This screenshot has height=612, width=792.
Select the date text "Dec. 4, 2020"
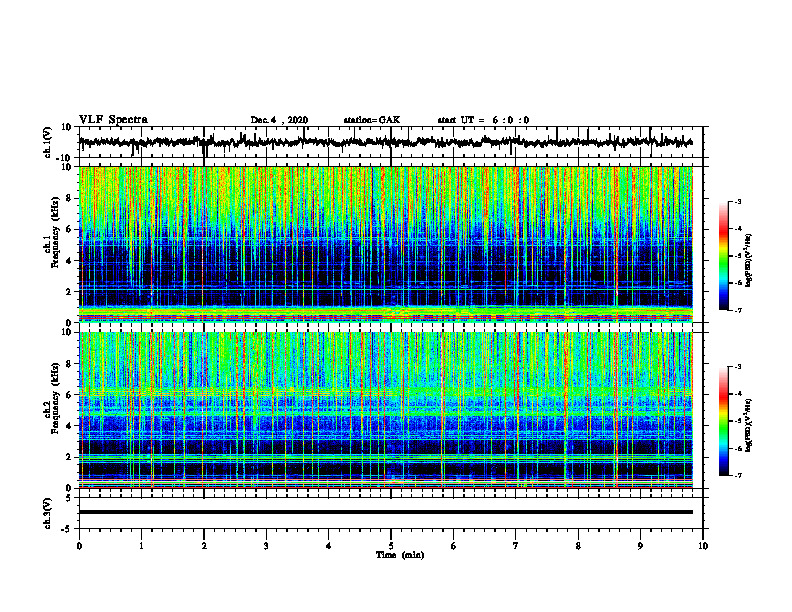[x=279, y=120]
